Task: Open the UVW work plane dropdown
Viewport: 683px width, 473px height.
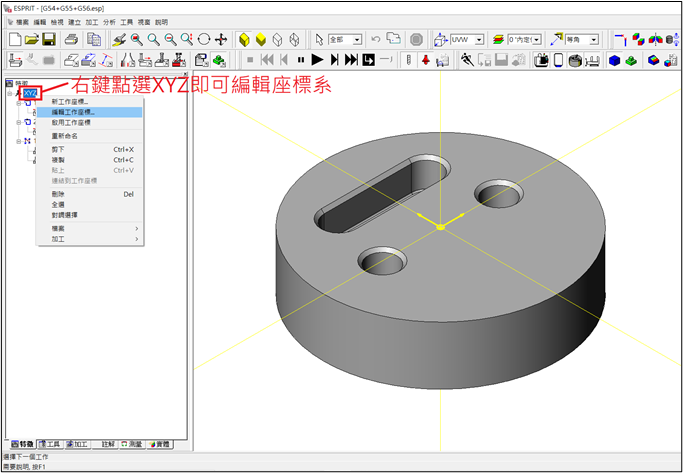Action: [x=466, y=39]
